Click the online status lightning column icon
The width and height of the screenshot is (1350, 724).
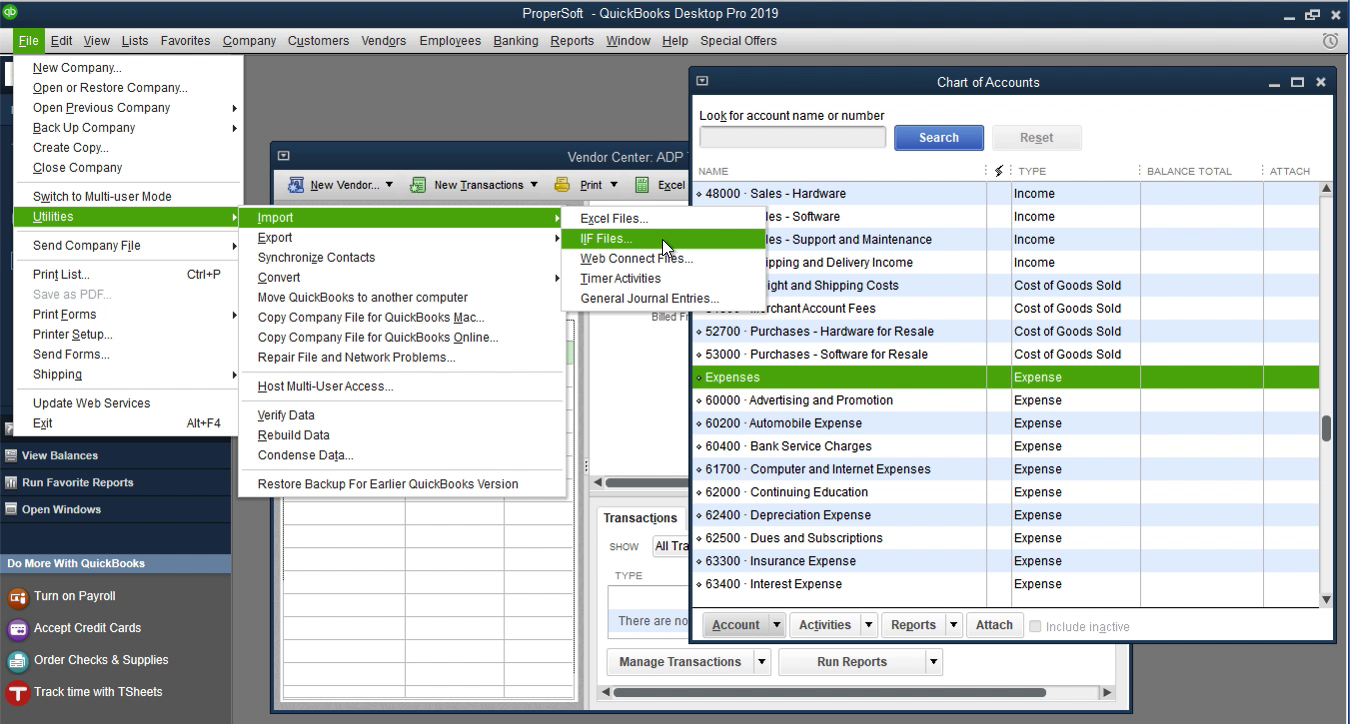pos(998,171)
